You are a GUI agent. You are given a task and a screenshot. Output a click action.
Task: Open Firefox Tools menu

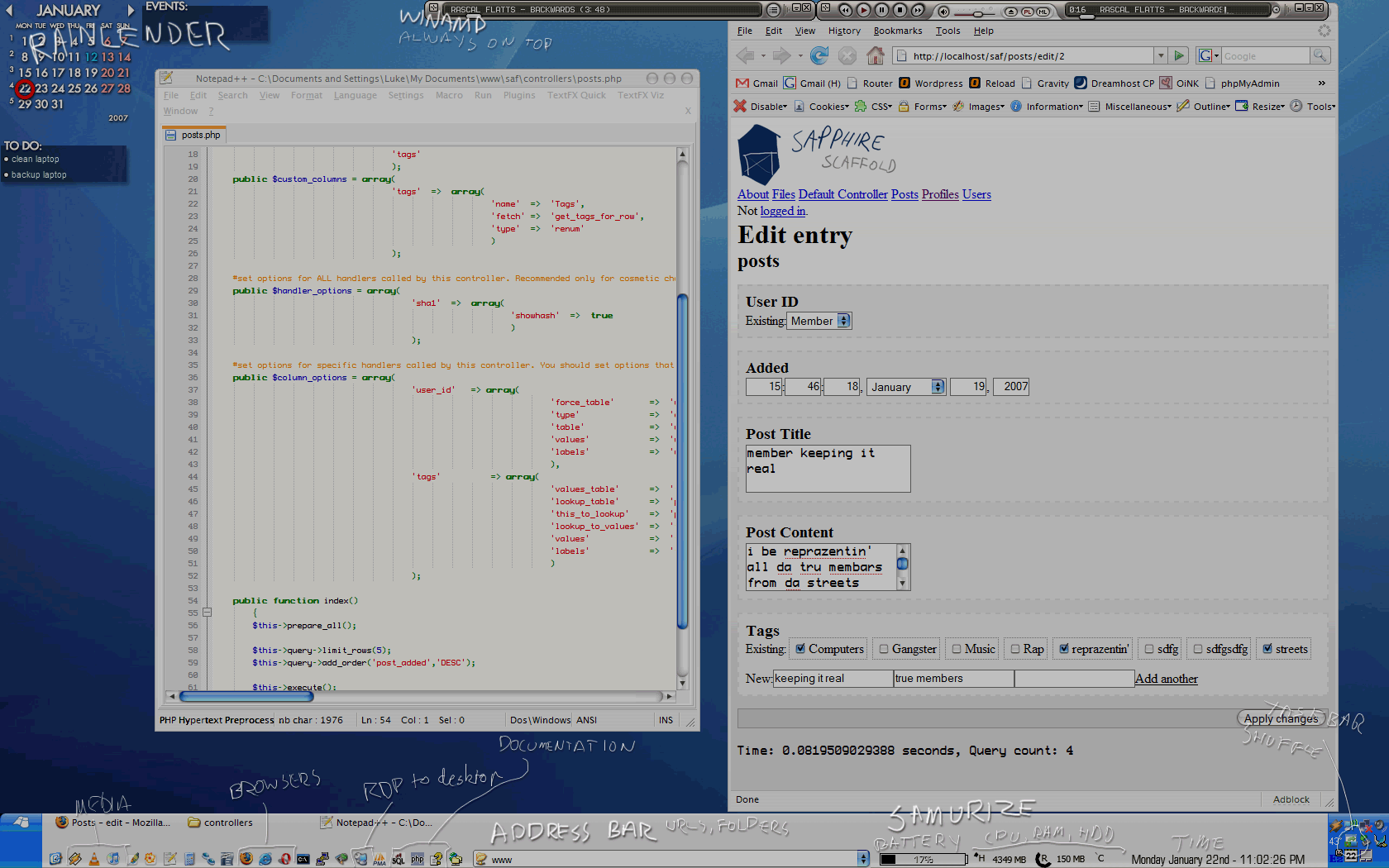click(948, 31)
